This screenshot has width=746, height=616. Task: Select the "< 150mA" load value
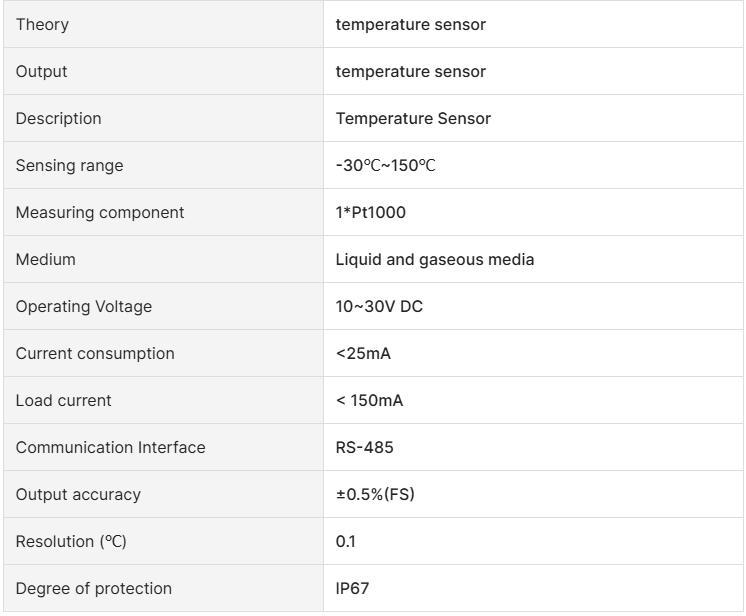tap(369, 400)
